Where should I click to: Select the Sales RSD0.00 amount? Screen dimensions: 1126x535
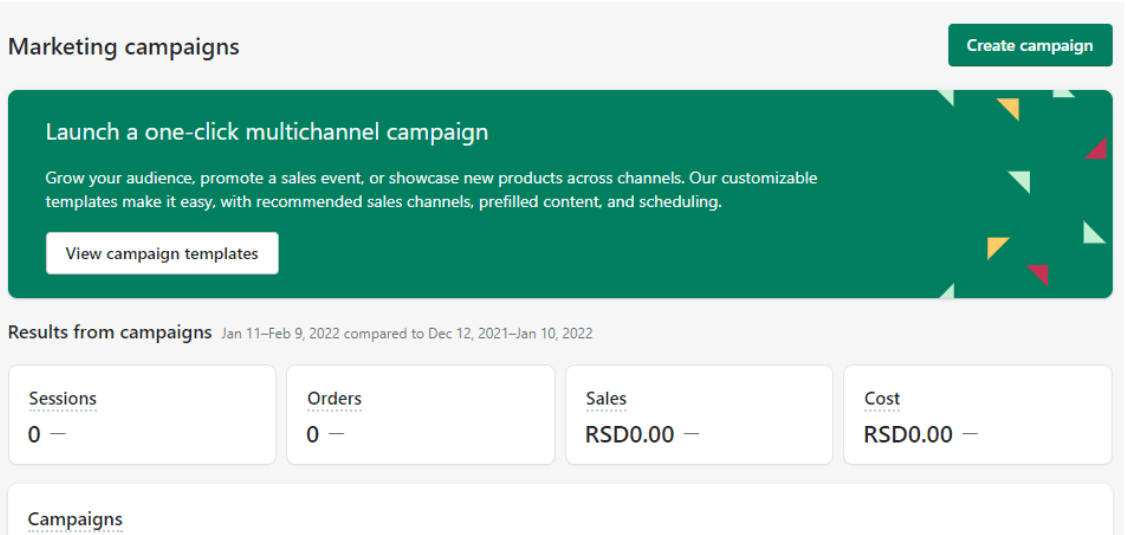pos(629,435)
